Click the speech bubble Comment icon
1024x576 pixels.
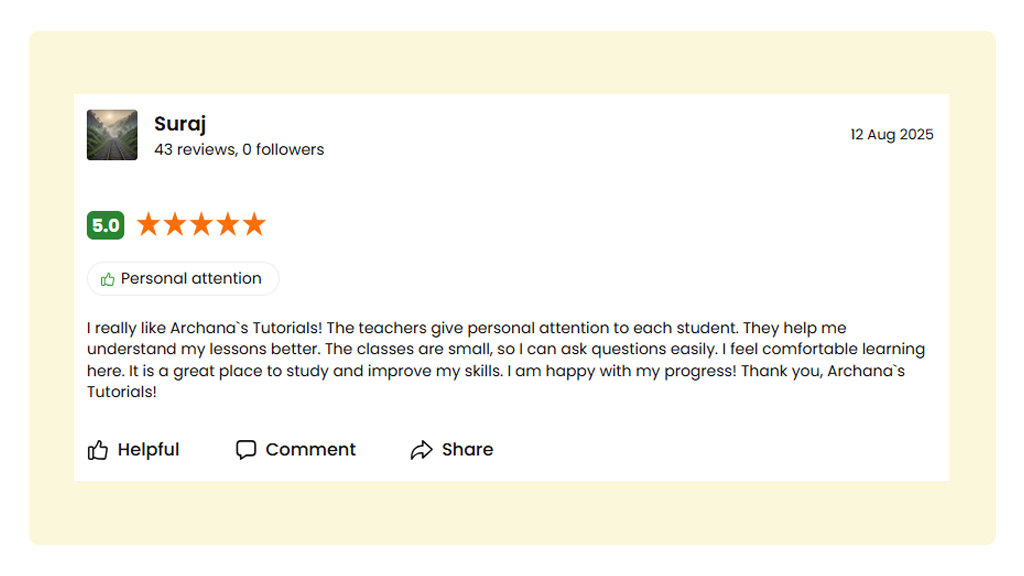pos(246,450)
